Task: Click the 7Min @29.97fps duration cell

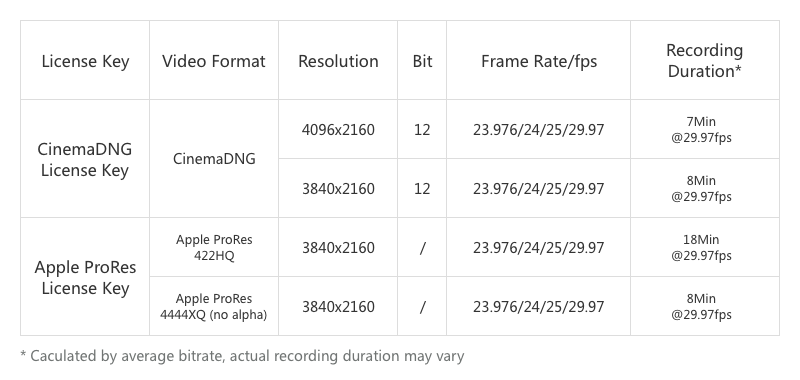Action: point(705,130)
